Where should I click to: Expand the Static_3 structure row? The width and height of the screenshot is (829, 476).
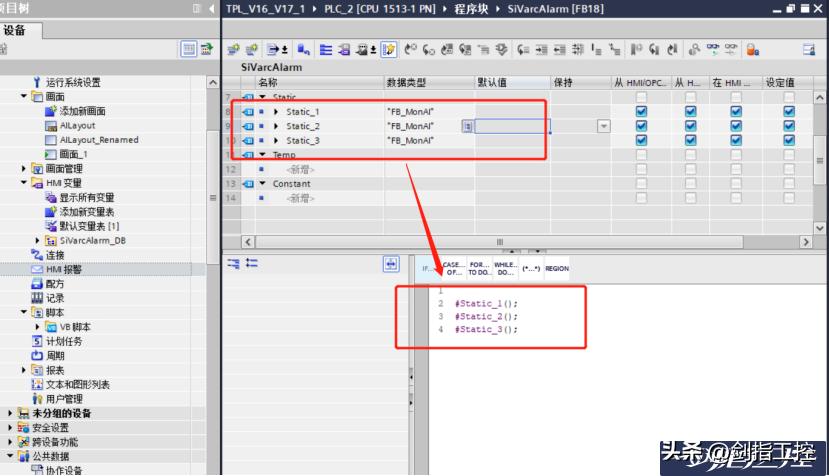(x=276, y=140)
